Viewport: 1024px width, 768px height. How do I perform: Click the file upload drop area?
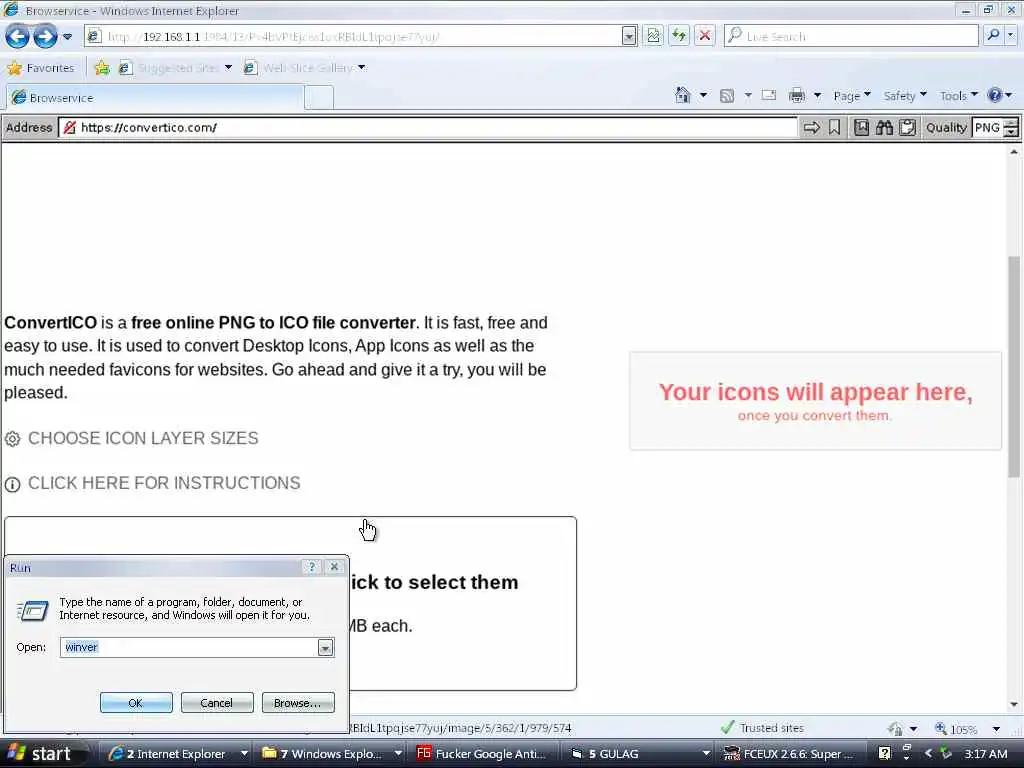click(x=291, y=603)
